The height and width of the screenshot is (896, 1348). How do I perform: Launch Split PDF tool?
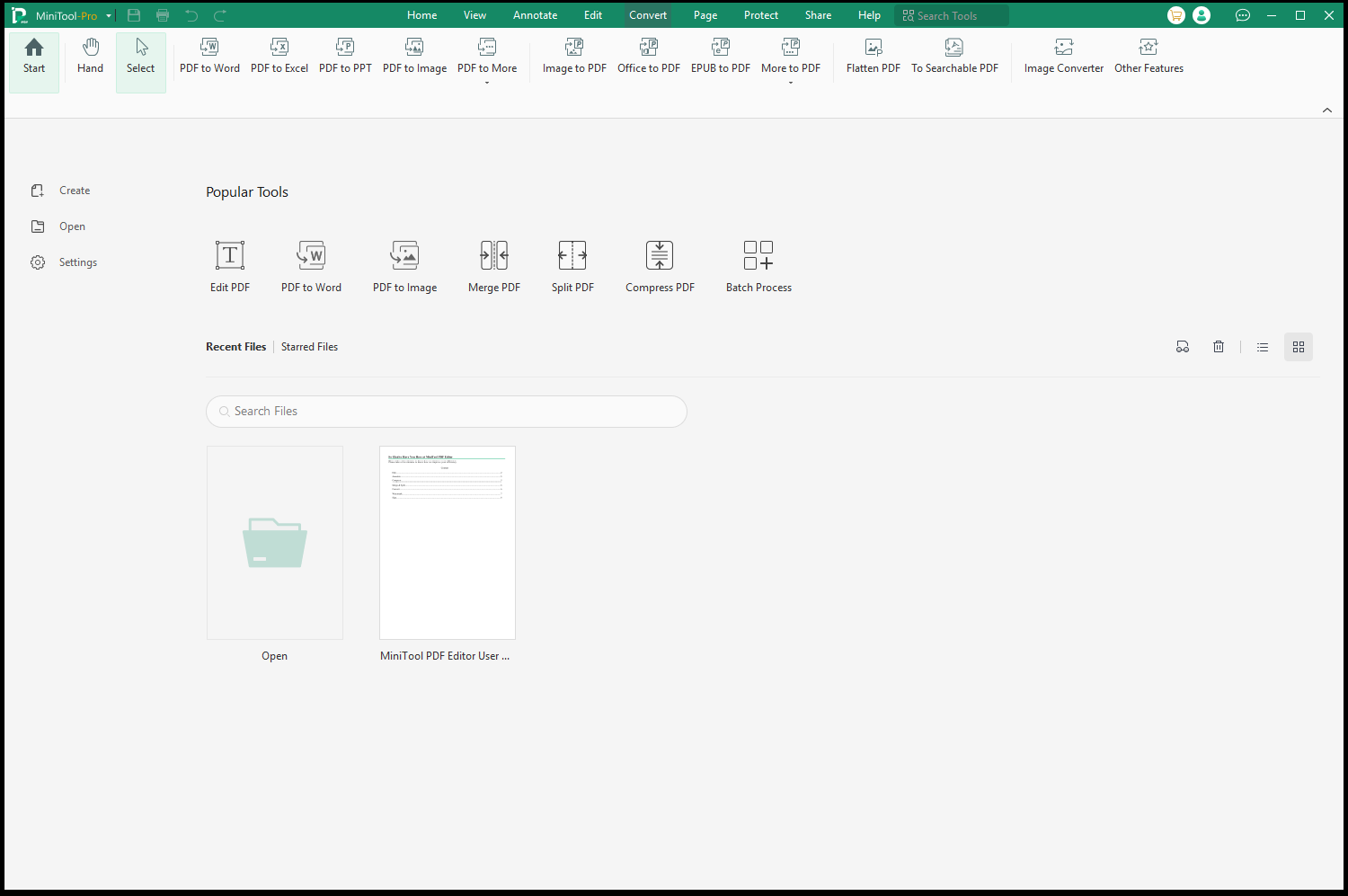pyautogui.click(x=572, y=266)
